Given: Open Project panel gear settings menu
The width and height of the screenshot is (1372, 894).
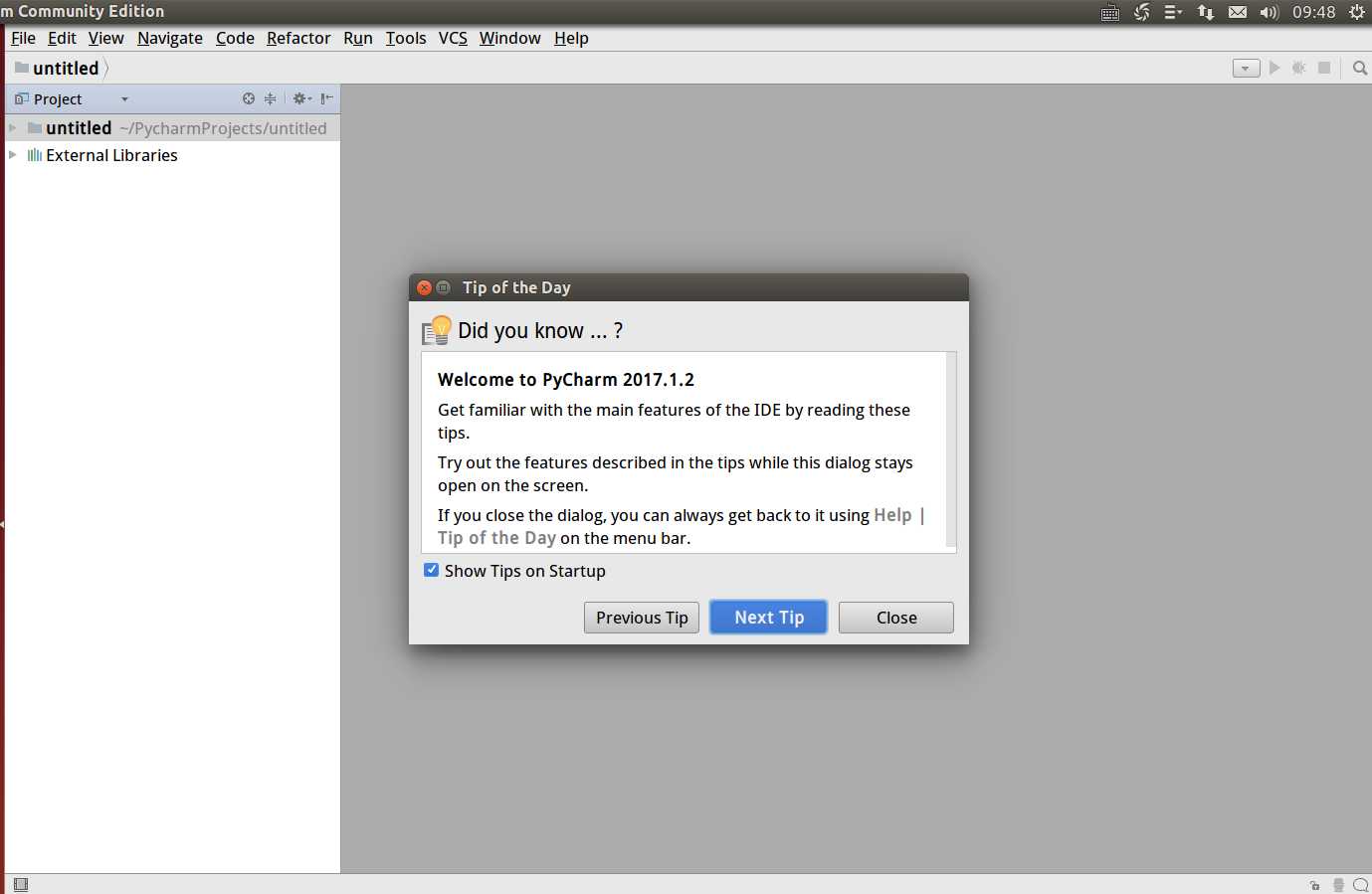Looking at the screenshot, I should coord(301,98).
